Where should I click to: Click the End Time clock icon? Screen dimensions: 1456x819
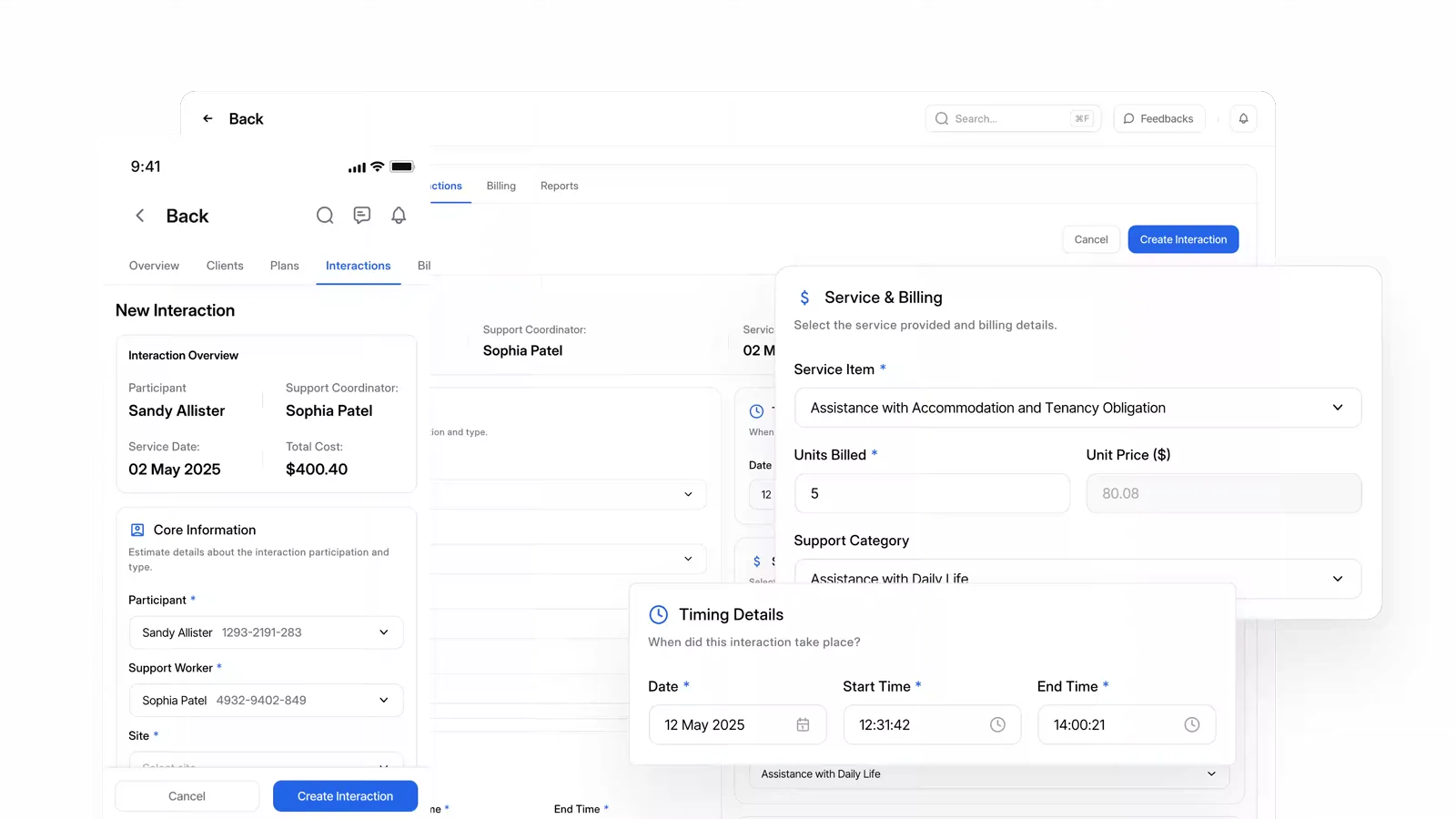pos(1192,725)
